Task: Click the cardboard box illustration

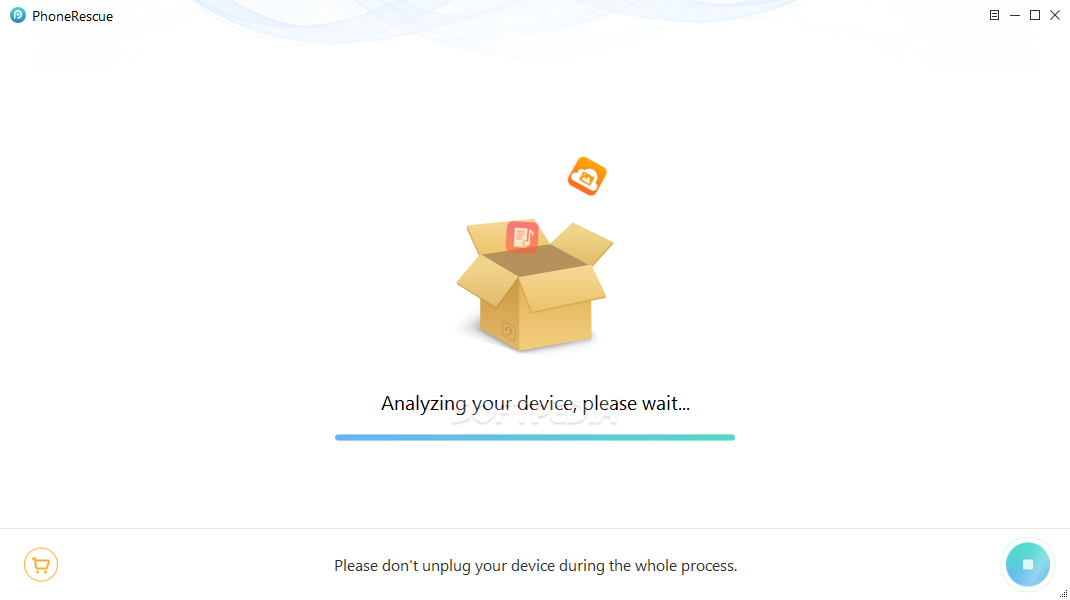Action: 535,285
